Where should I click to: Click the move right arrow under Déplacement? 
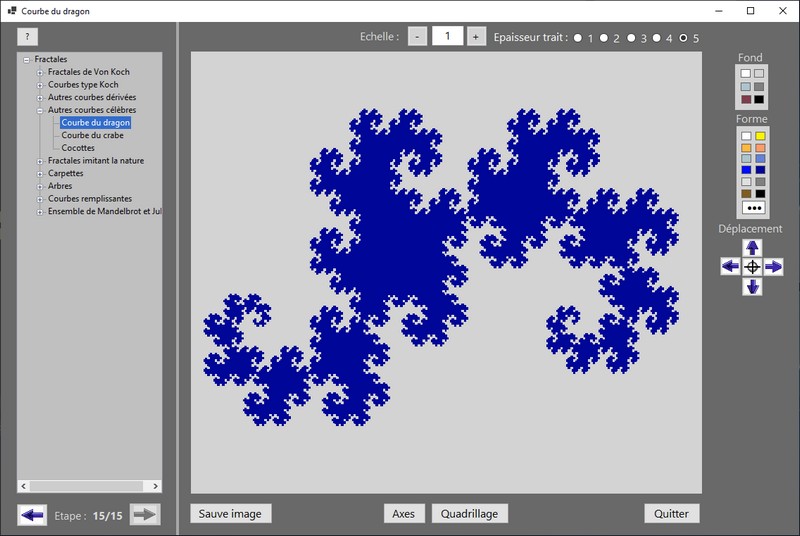(773, 267)
